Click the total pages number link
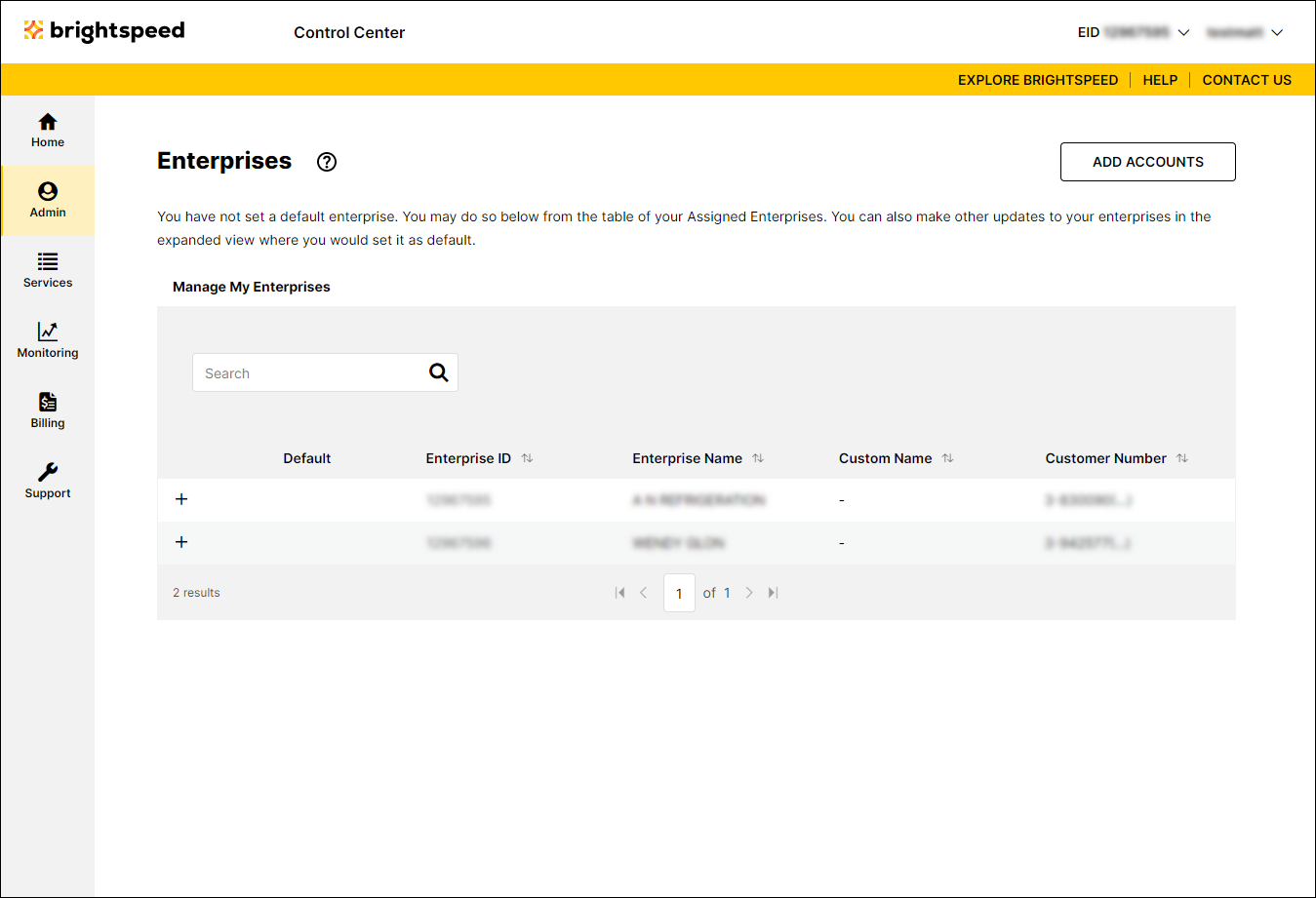The image size is (1316, 898). tap(727, 593)
